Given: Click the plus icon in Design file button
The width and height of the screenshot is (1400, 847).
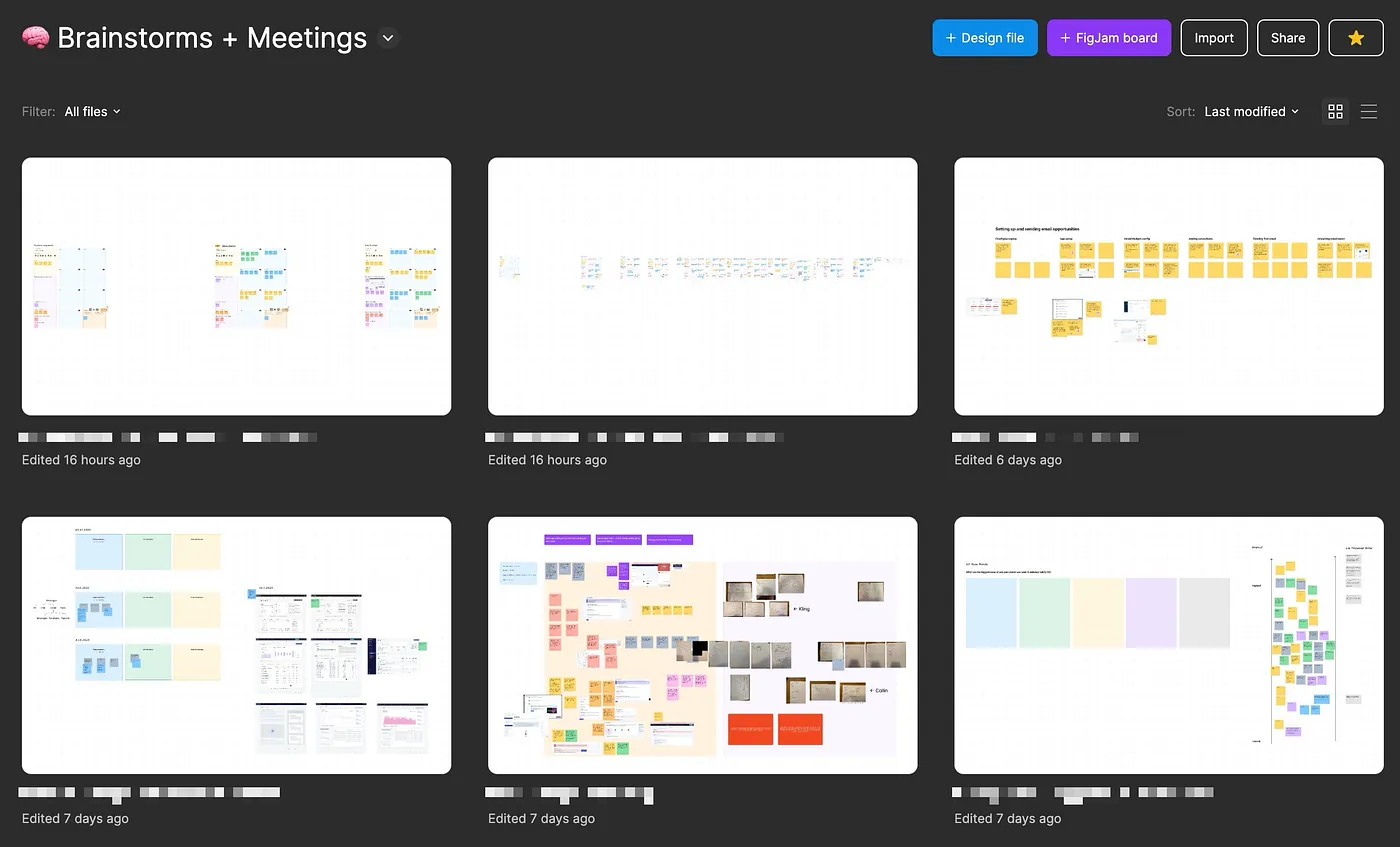Looking at the screenshot, I should click(x=950, y=38).
